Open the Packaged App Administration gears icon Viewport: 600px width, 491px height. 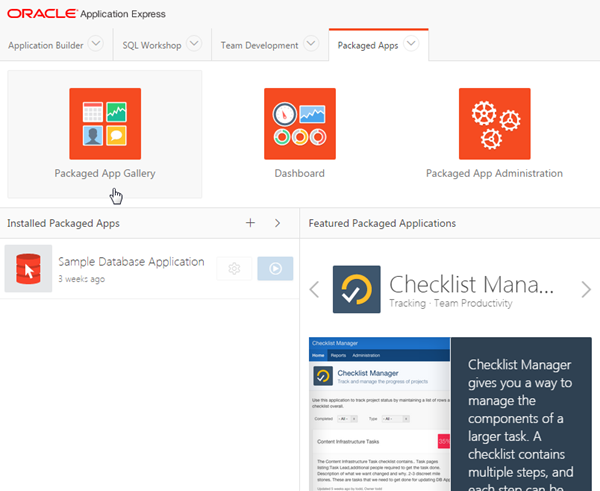tap(494, 124)
